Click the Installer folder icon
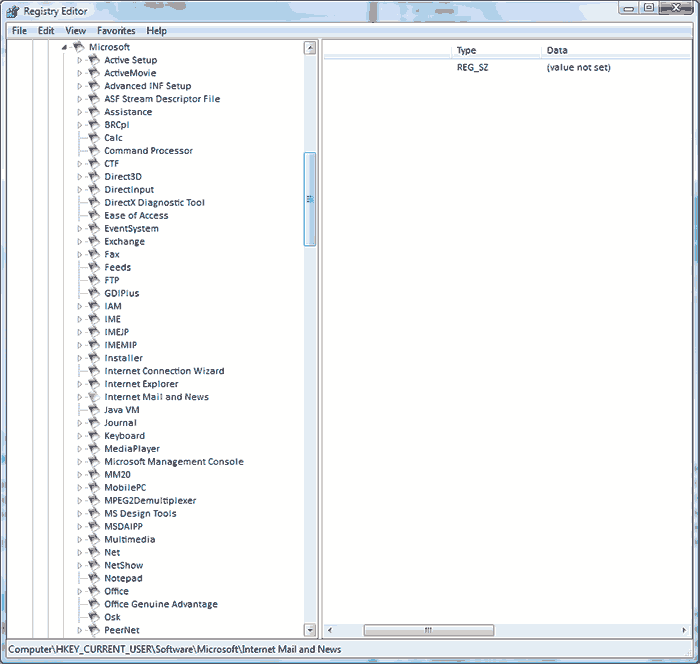700x664 pixels. (94, 357)
